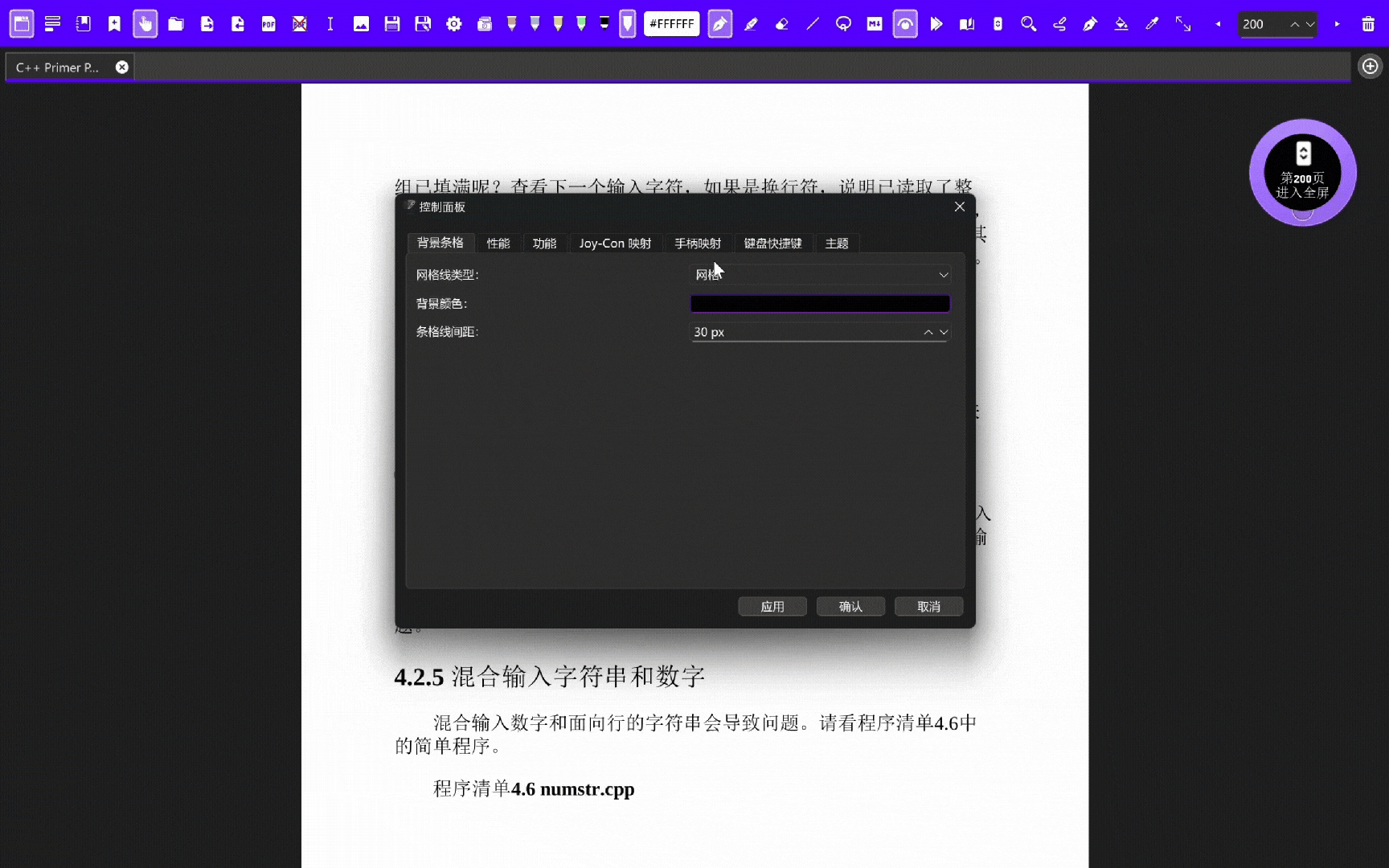Click the 背景颜色 color field
The image size is (1389, 868).
click(x=819, y=303)
